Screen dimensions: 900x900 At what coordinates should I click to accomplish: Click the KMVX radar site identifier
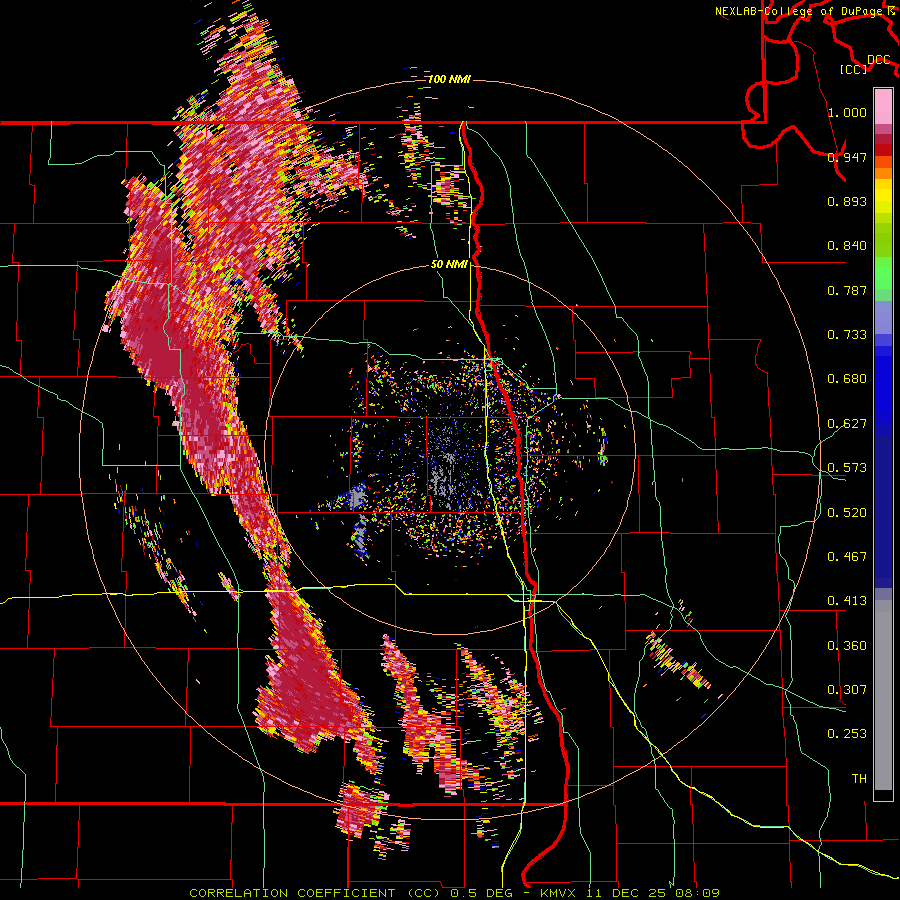(x=558, y=893)
